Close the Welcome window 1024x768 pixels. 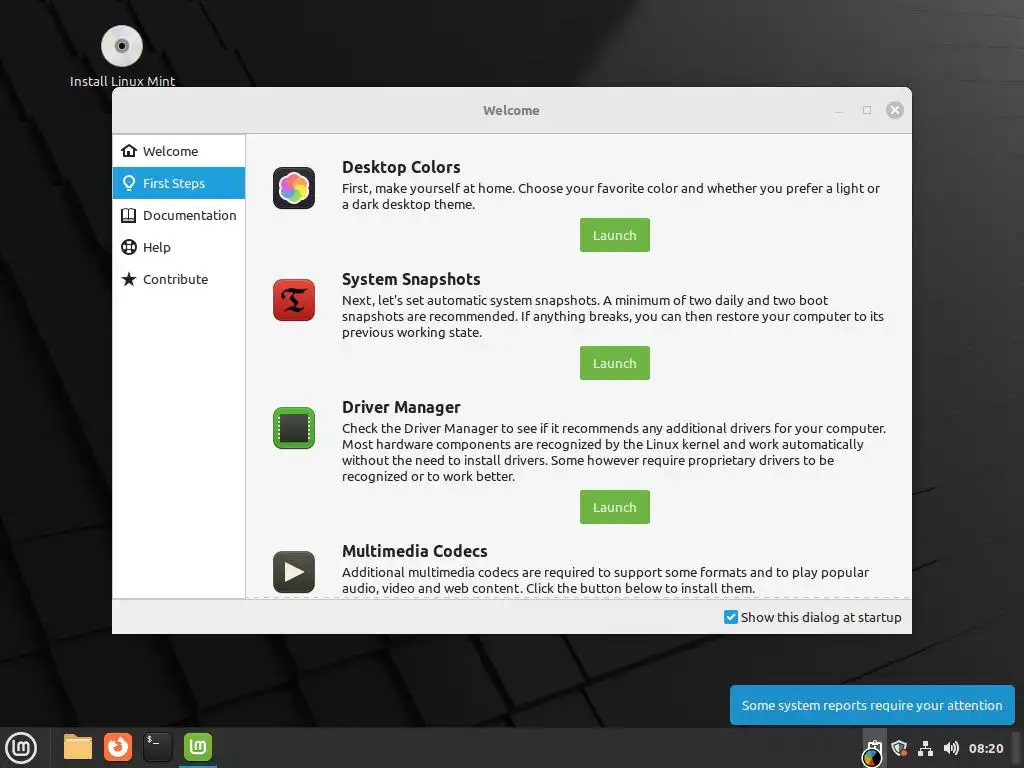(x=895, y=110)
